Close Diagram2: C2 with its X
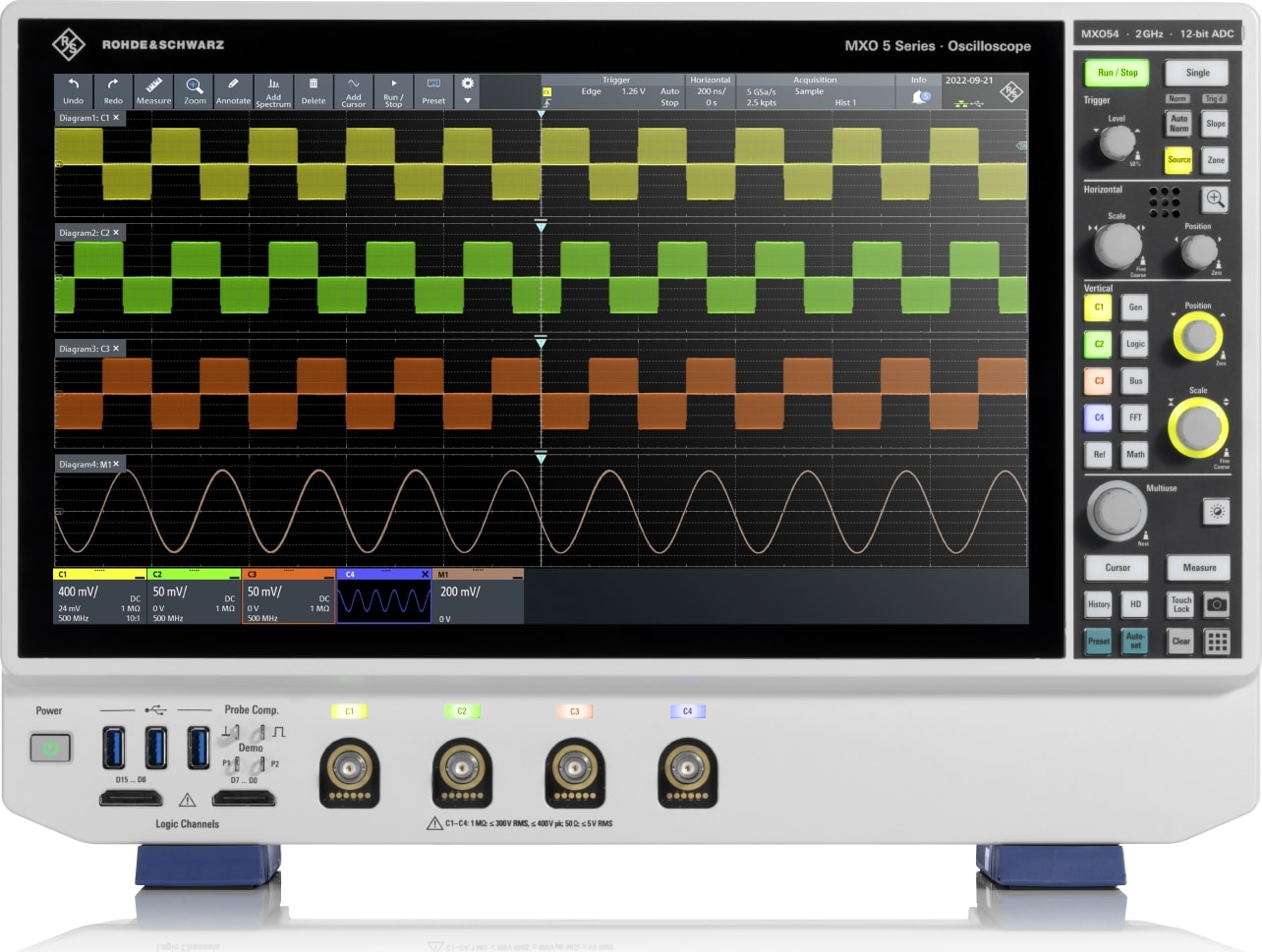The image size is (1262, 952). [116, 233]
